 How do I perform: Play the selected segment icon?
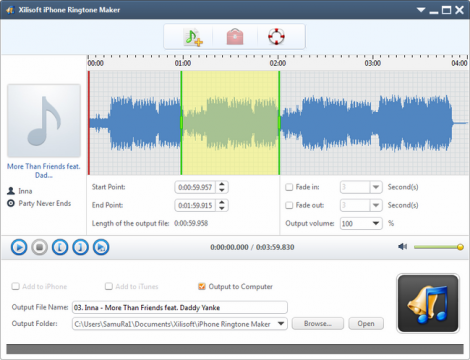coord(101,247)
